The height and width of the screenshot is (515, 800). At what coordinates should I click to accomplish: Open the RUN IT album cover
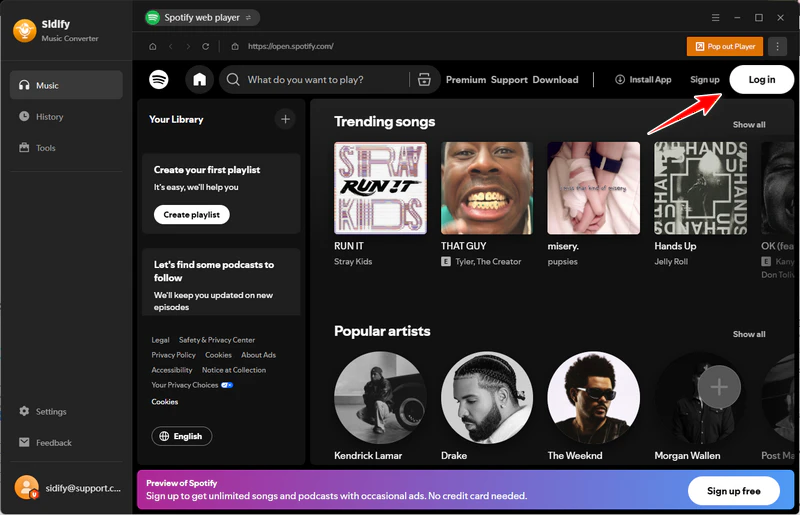coord(380,188)
